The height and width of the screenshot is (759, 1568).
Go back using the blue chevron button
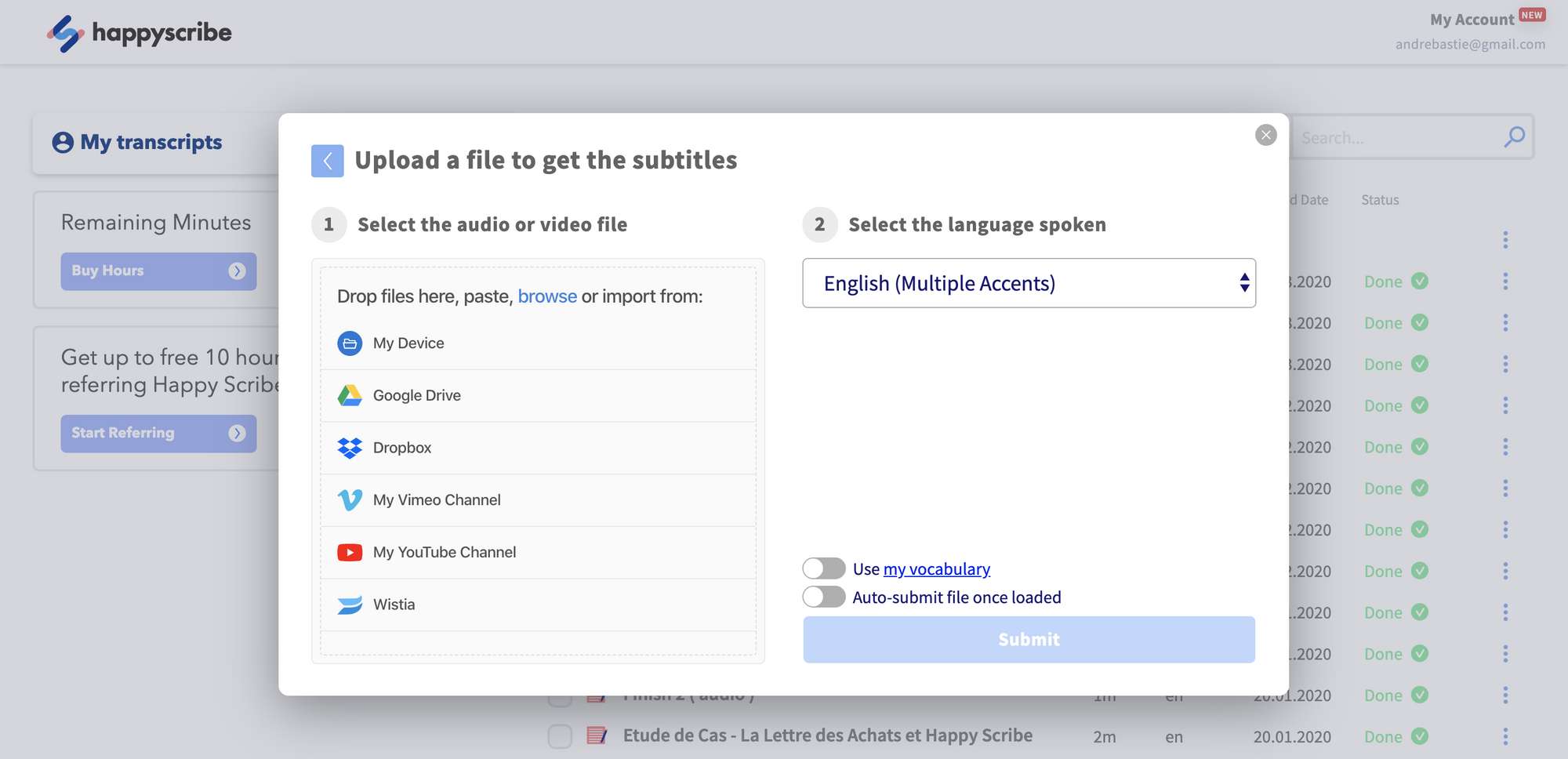pos(328,162)
